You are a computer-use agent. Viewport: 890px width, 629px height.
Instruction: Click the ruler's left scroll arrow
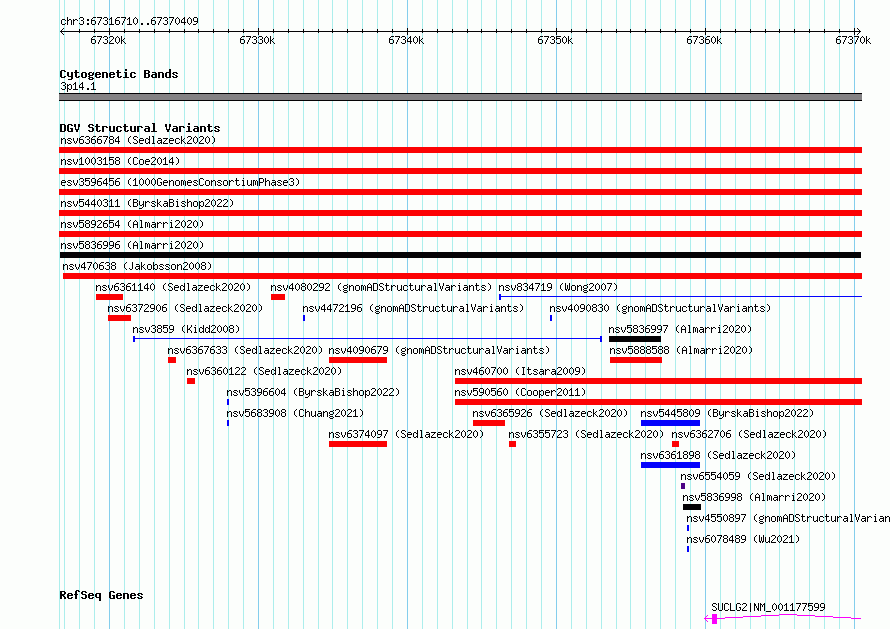[x=62, y=32]
